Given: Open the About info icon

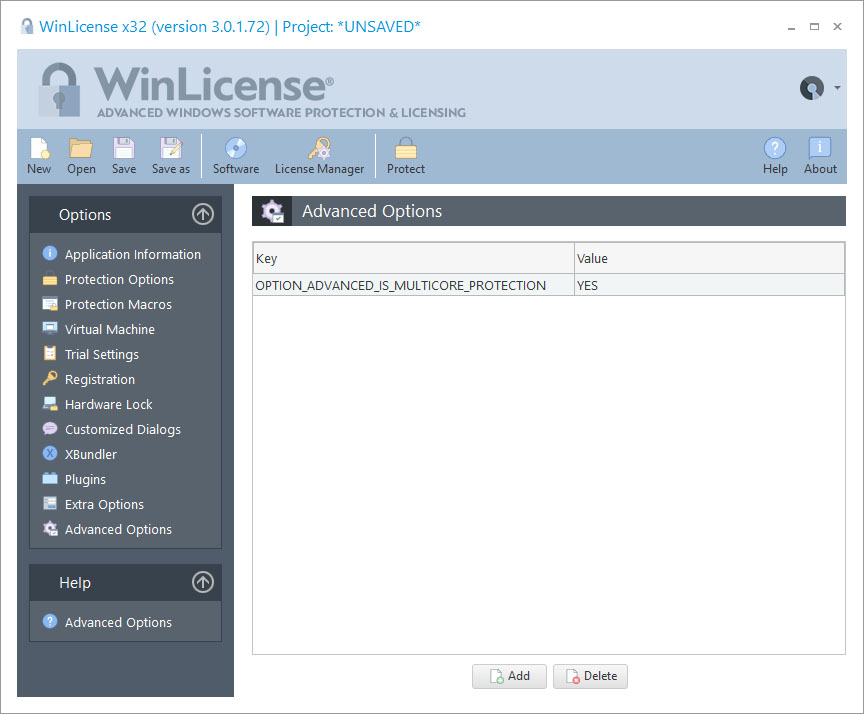Looking at the screenshot, I should pos(820,149).
